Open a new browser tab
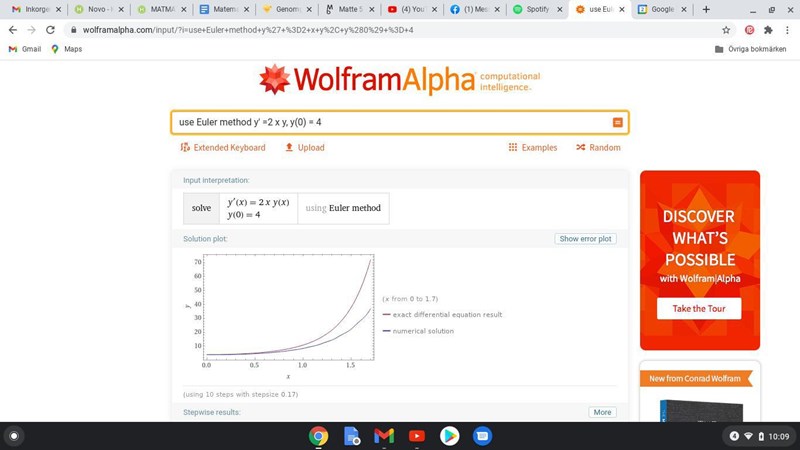 (x=706, y=9)
